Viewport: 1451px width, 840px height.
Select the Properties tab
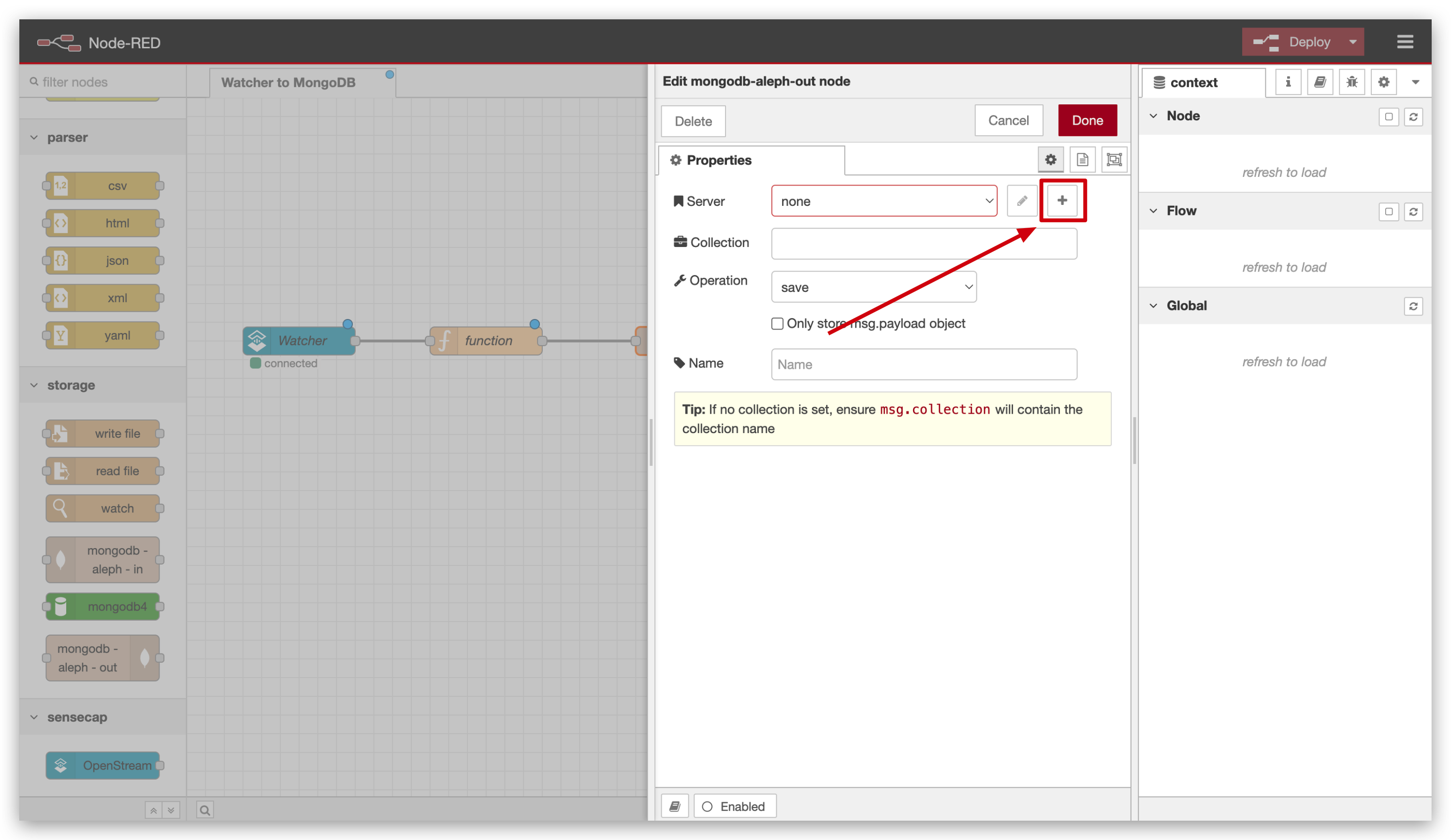(752, 160)
